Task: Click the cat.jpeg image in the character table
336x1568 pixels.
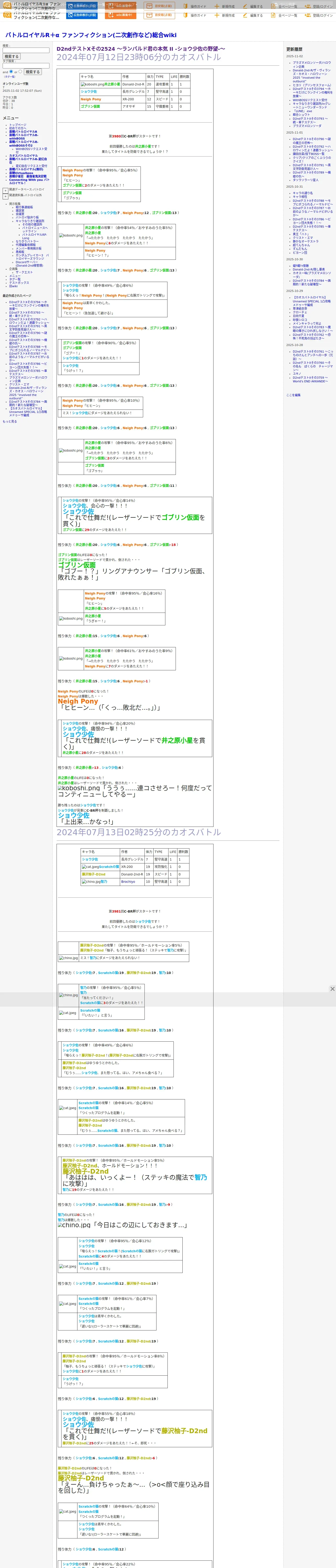Action: click(x=90, y=867)
